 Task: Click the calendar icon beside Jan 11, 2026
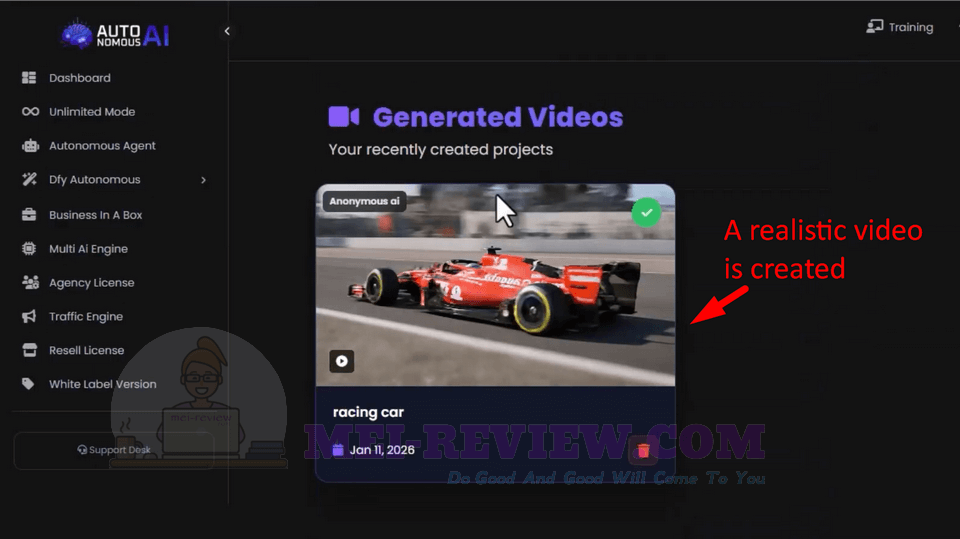(x=338, y=450)
